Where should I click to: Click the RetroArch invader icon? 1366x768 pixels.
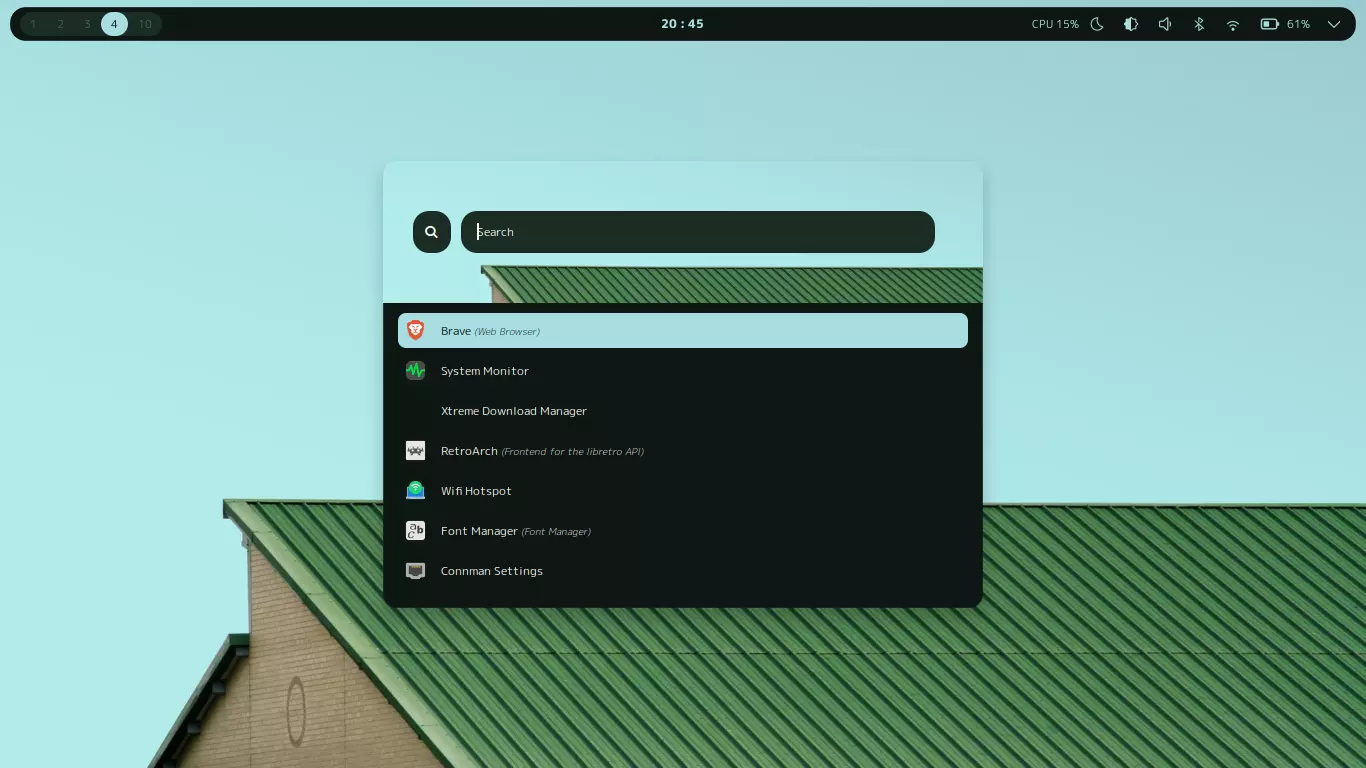(415, 451)
